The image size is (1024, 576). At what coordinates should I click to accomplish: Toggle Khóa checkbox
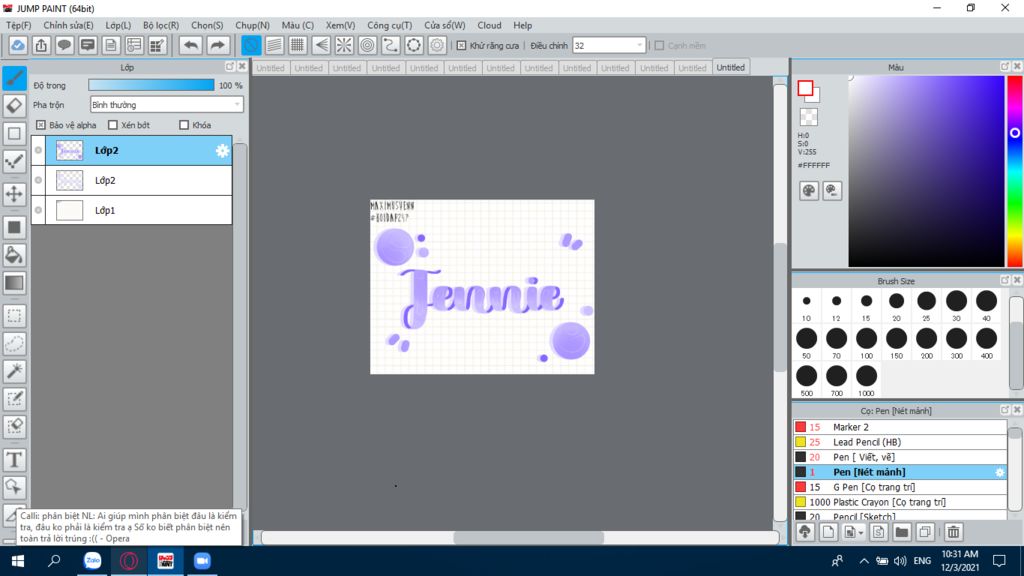tap(184, 125)
